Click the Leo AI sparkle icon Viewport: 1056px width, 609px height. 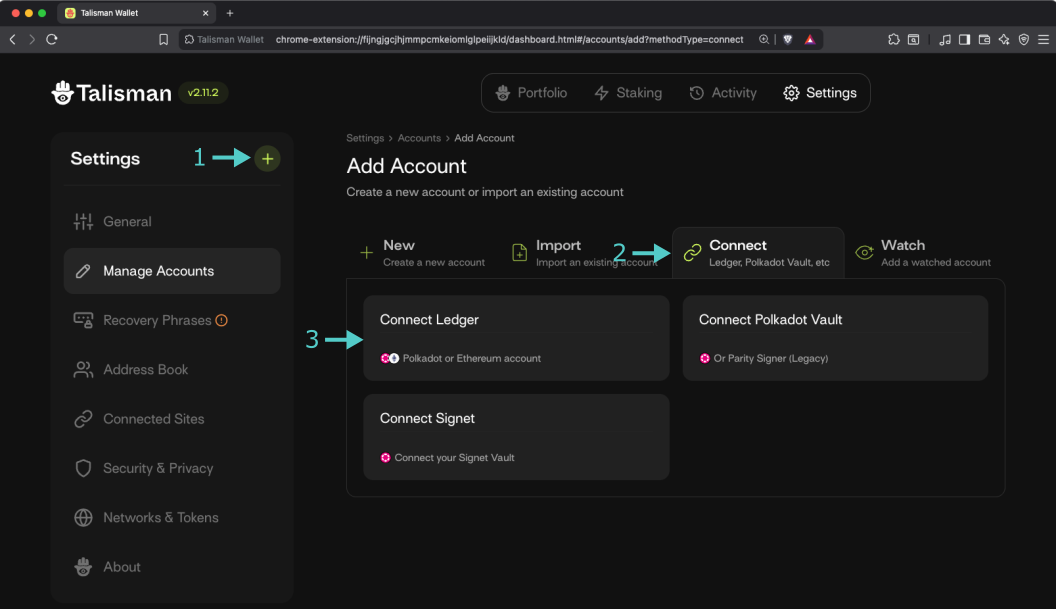coord(1004,40)
